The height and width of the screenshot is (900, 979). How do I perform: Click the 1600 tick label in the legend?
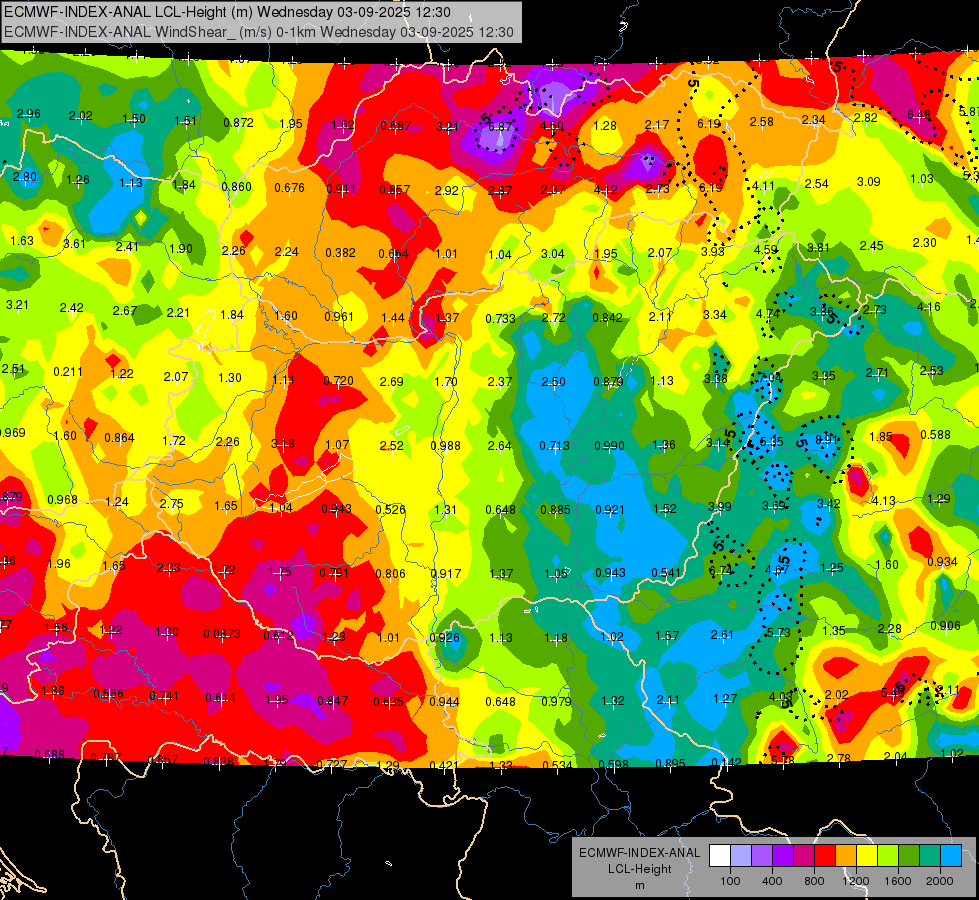pos(898,881)
